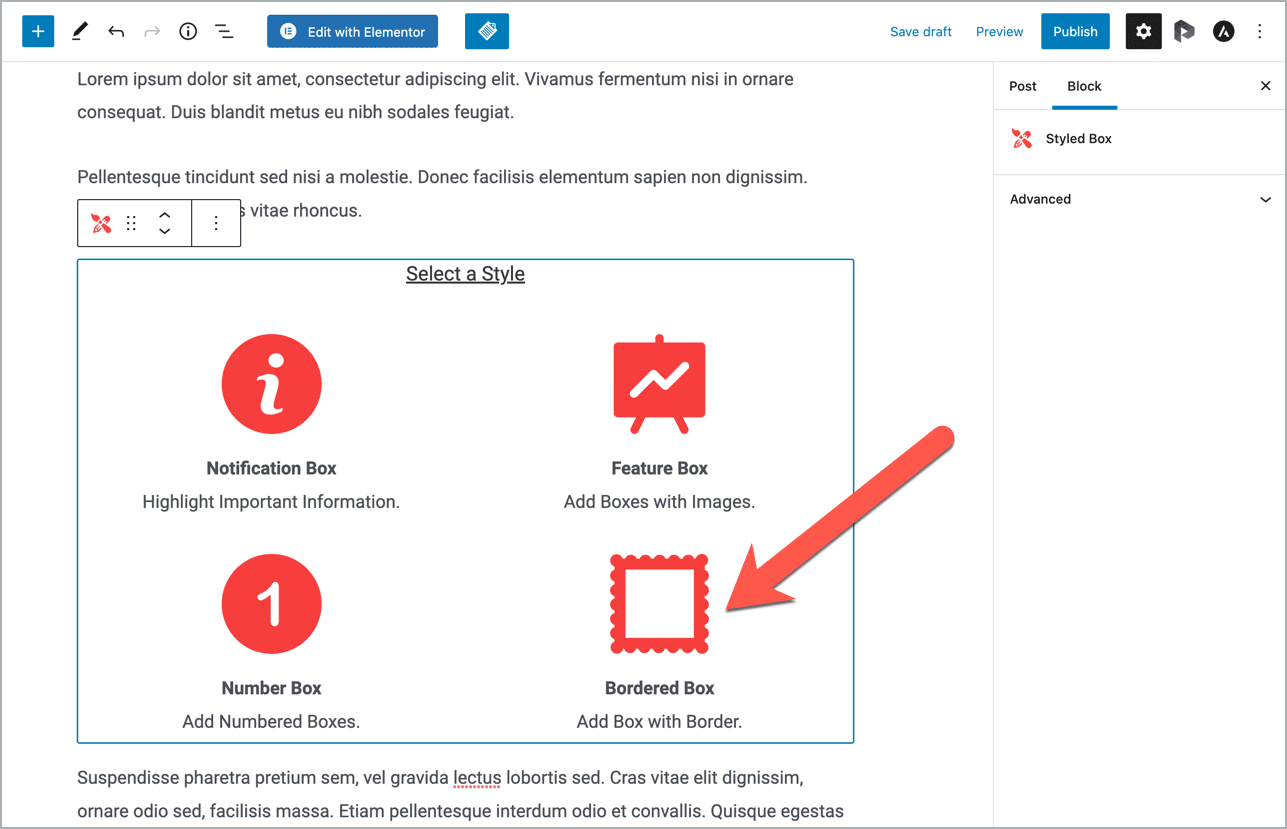Screen dimensions: 1287x829
Task: Toggle the Settings sidebar with the gear icon
Action: coord(1143,31)
